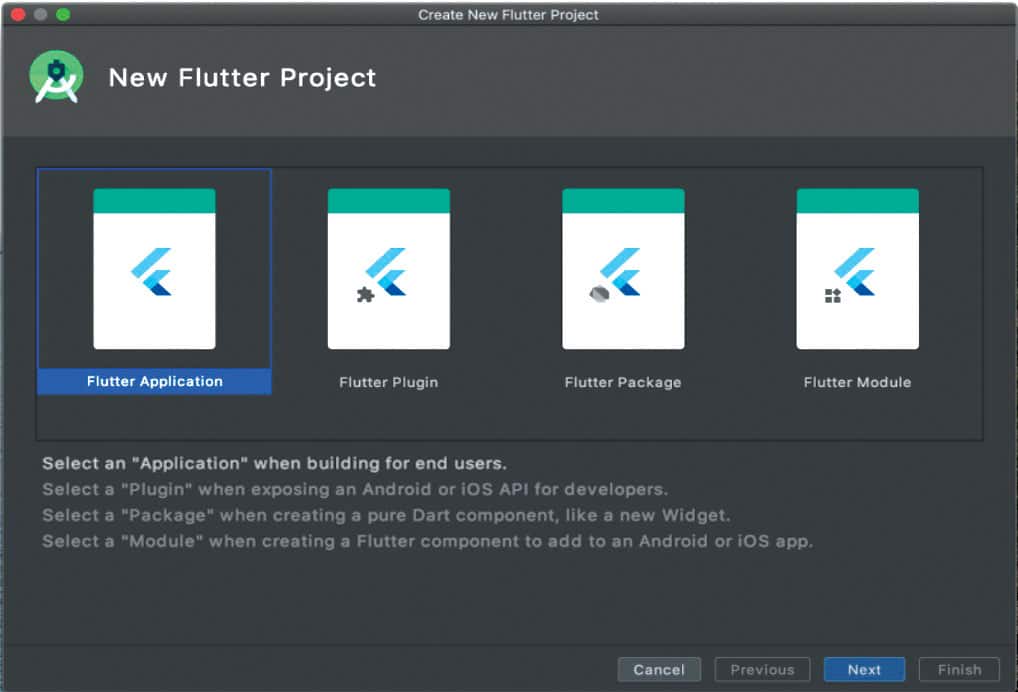Screen dimensions: 1018x692
Task: Click the Flutter logo in Application card
Action: [153, 271]
